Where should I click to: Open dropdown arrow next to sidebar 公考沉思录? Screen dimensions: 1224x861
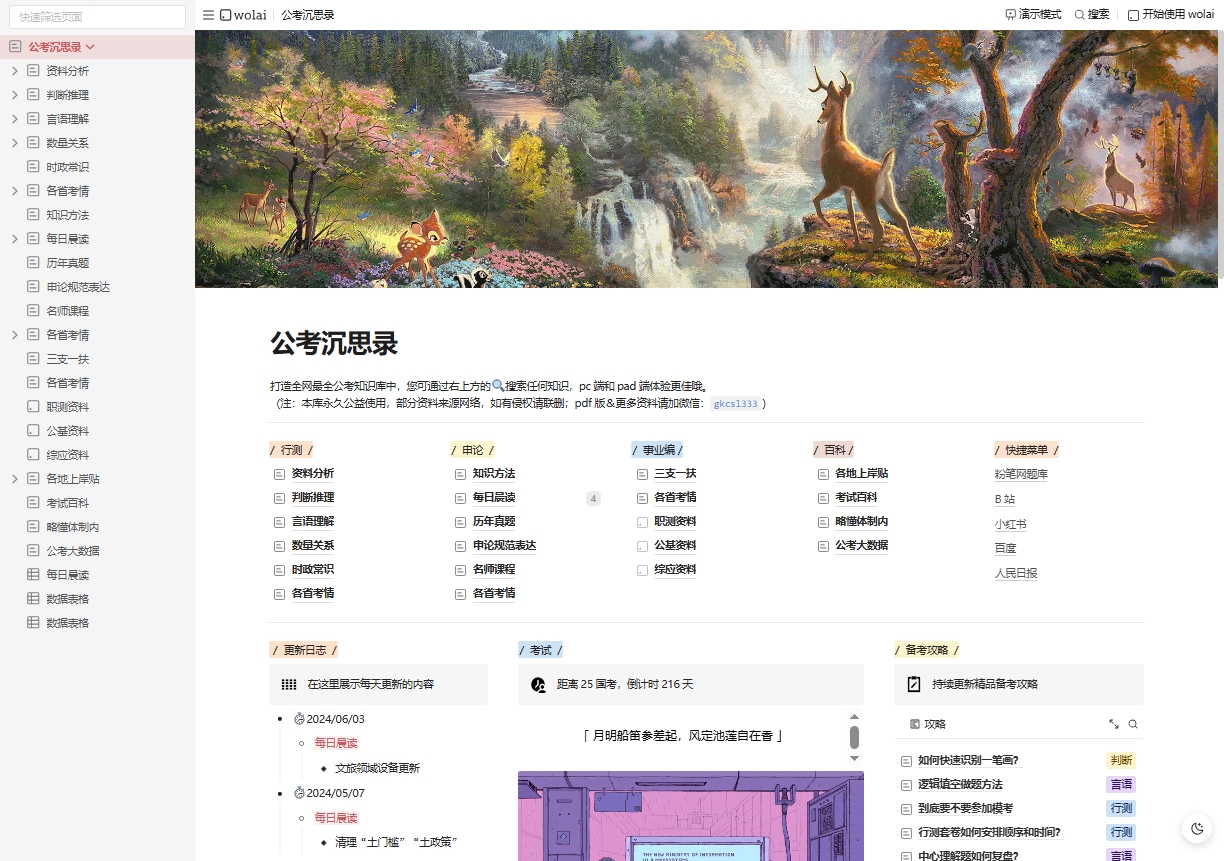click(90, 47)
